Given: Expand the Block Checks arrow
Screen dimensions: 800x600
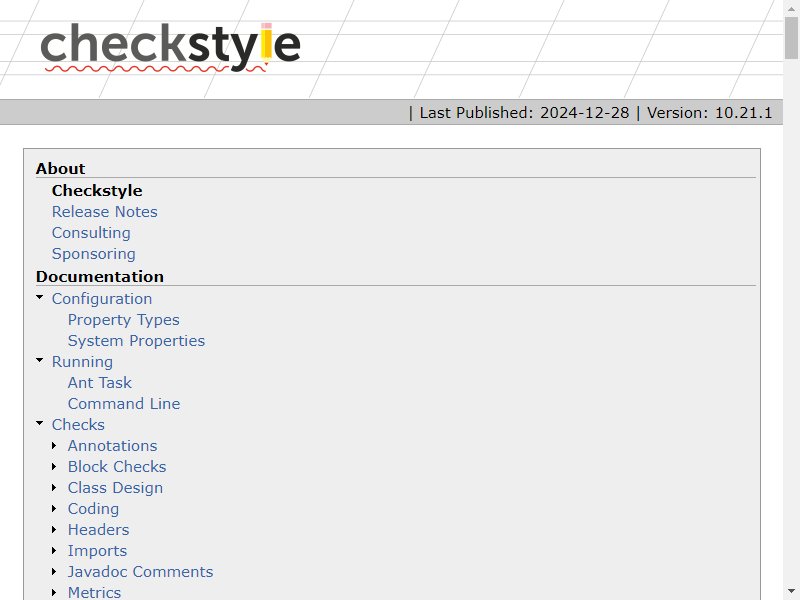Looking at the screenshot, I should coord(54,466).
